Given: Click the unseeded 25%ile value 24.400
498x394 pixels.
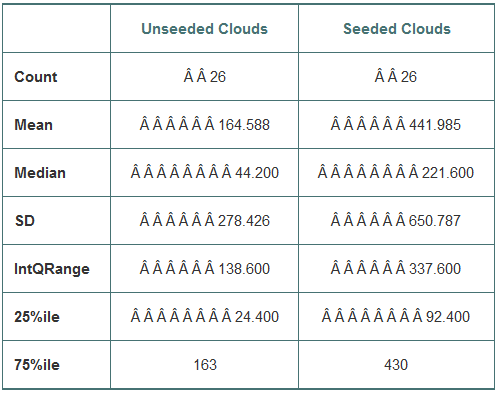Looking at the screenshot, I should coord(257,317).
